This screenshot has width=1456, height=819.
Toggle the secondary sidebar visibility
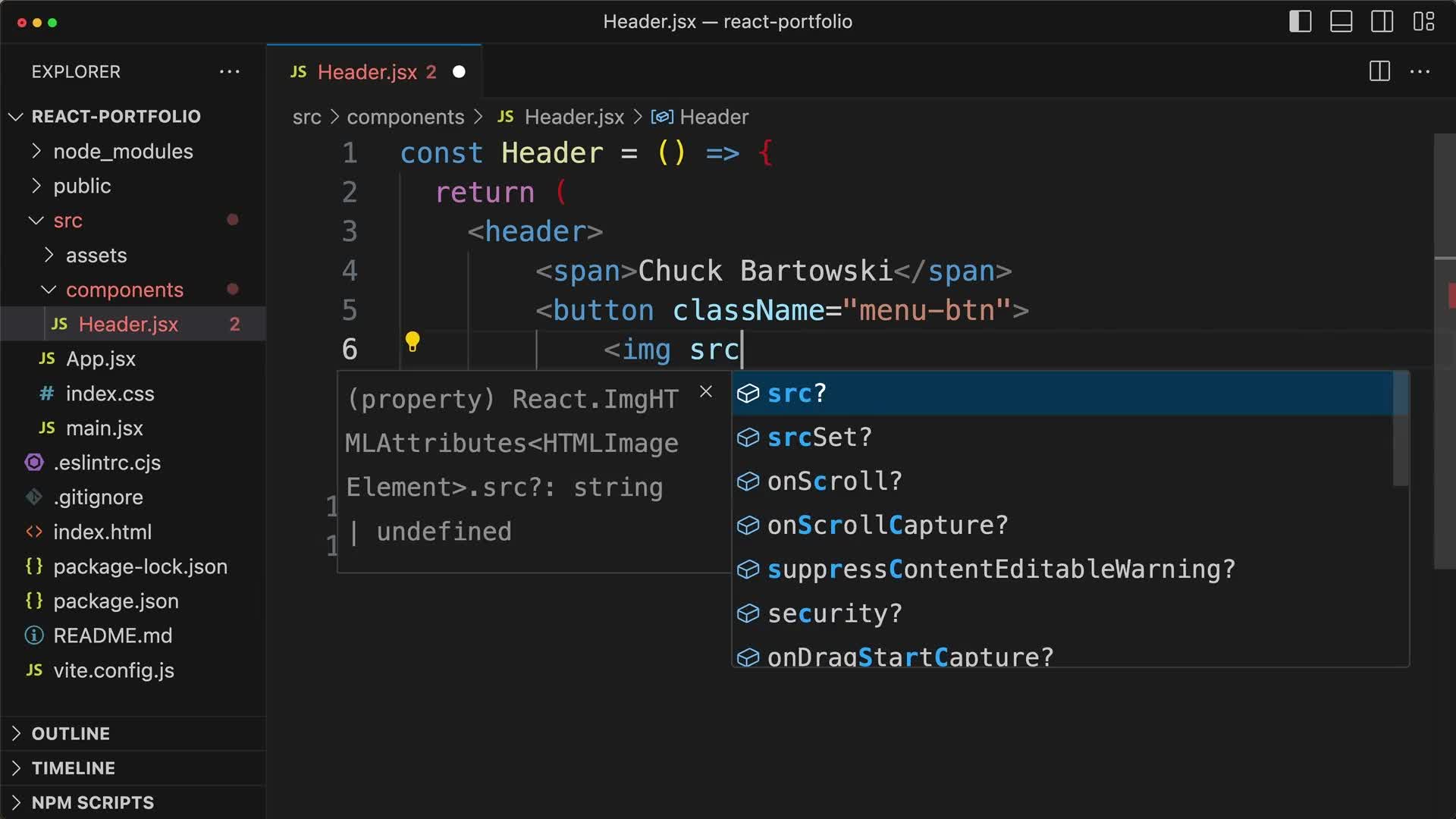1382,21
